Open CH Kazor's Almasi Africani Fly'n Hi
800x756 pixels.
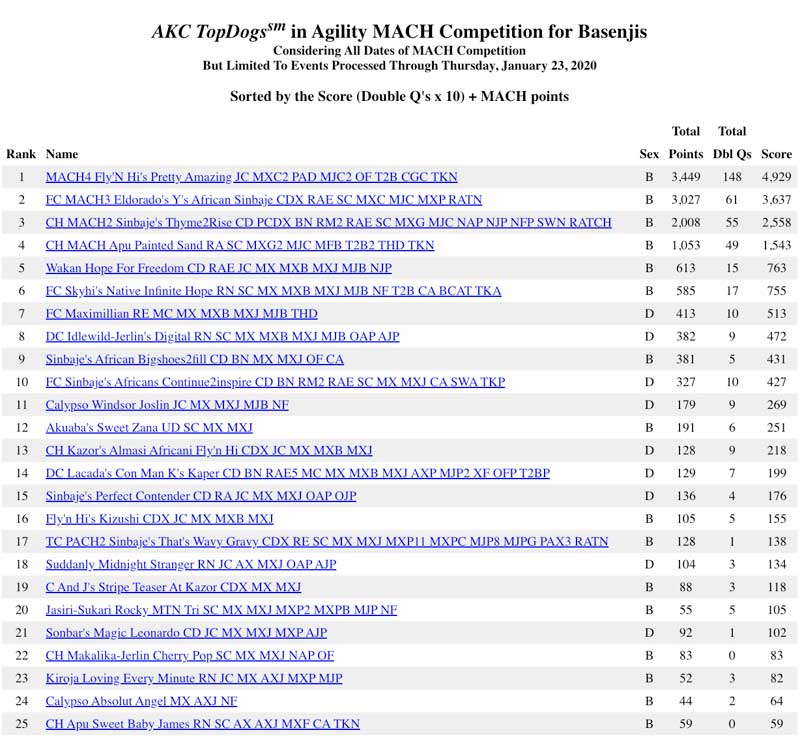pyautogui.click(x=209, y=451)
